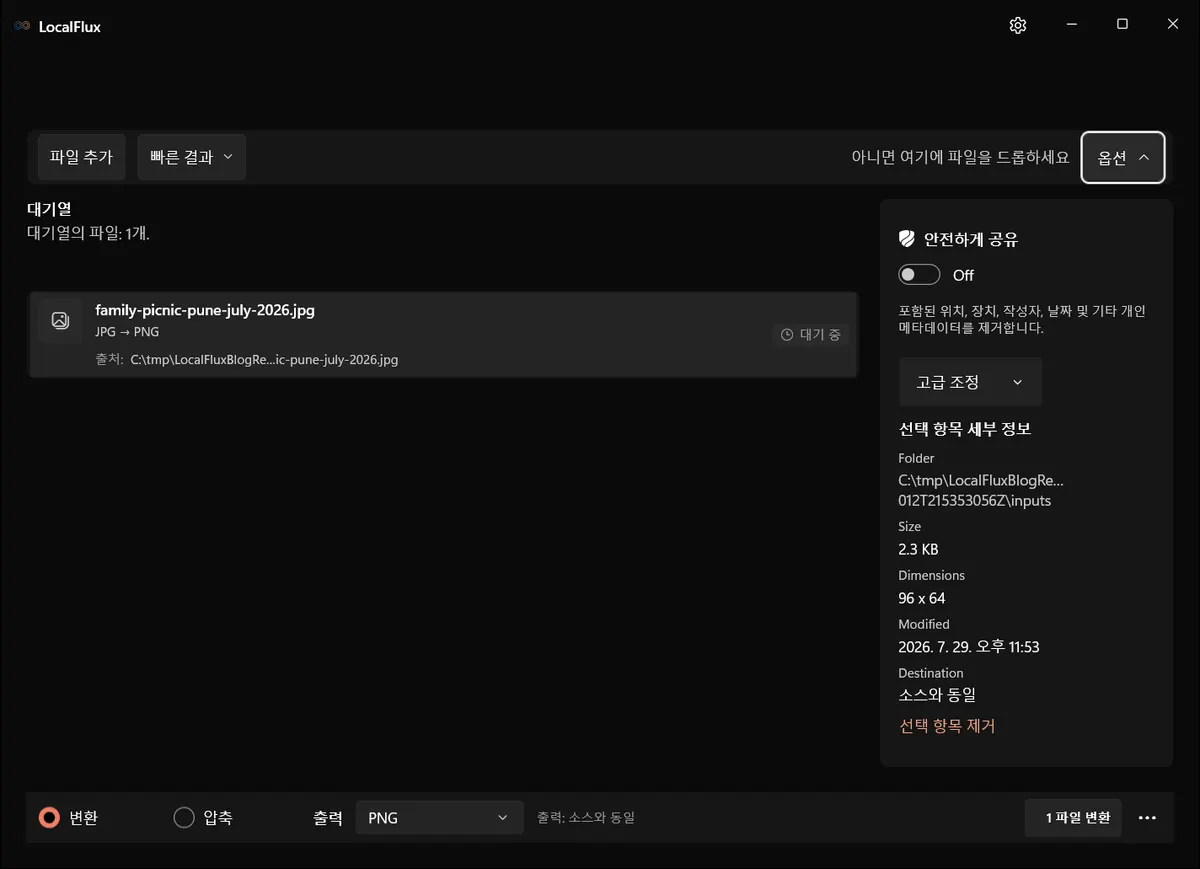Screen dimensions: 1200x869
Task: Open the 빠른 결과 dropdown
Action: (x=191, y=157)
